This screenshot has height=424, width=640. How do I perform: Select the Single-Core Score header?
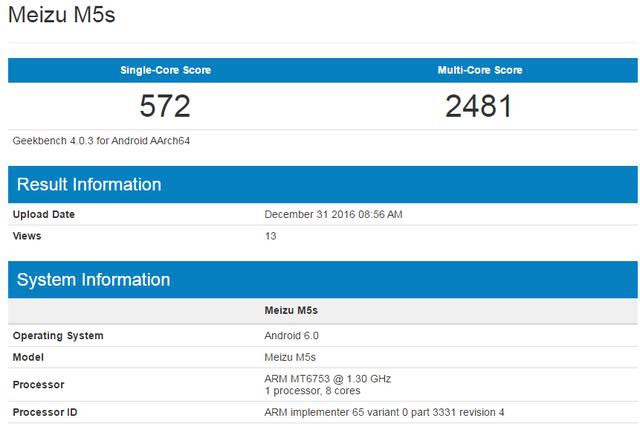(x=165, y=70)
